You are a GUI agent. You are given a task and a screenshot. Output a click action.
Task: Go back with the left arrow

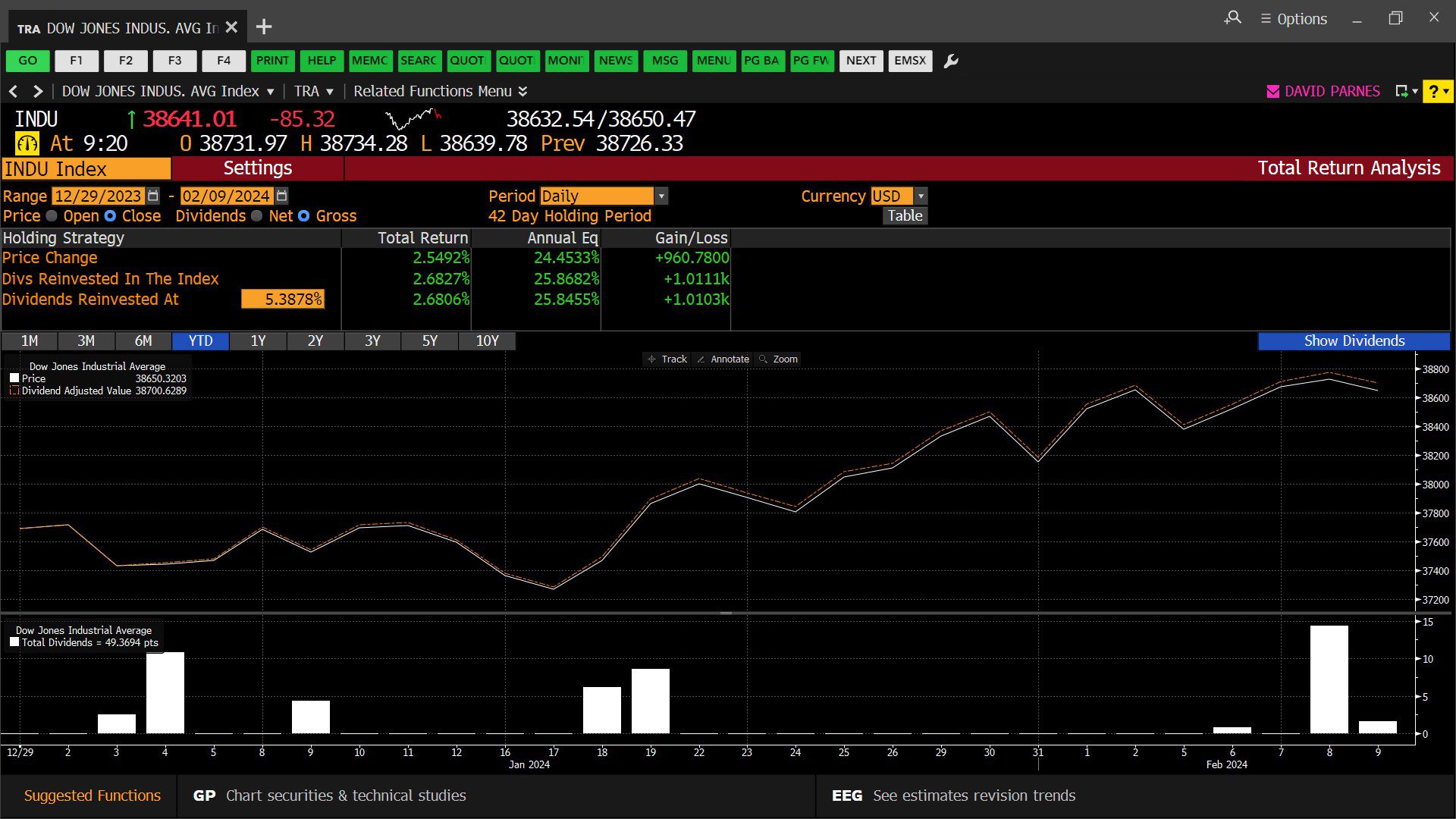click(14, 91)
